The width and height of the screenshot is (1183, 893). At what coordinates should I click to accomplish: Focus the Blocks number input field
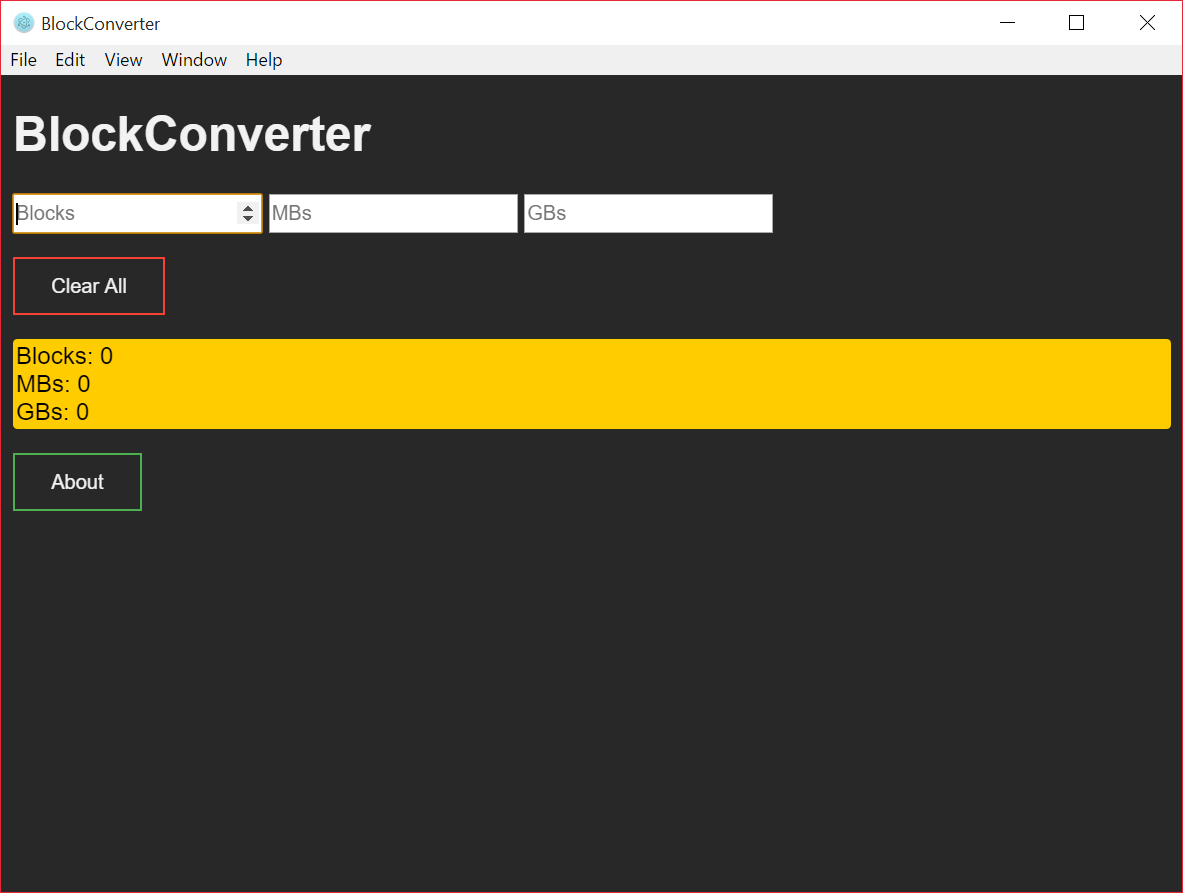pyautogui.click(x=137, y=213)
